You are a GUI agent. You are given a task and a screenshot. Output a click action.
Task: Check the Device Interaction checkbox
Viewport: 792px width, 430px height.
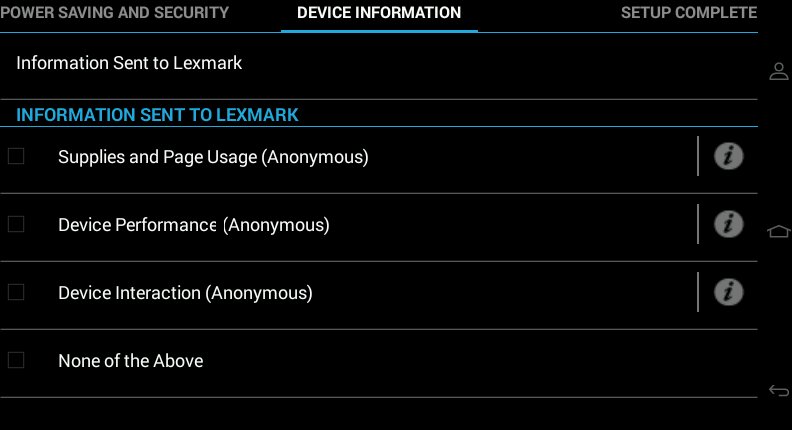[x=16, y=292]
